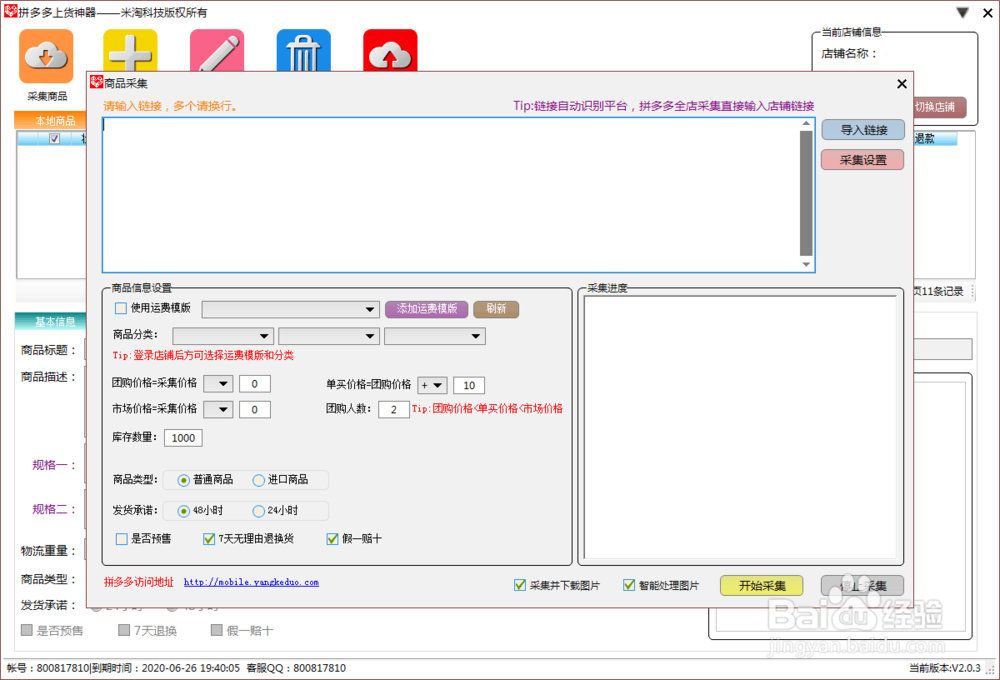Click the 退款 column header
Image resolution: width=1000 pixels, height=680 pixels.
point(935,138)
